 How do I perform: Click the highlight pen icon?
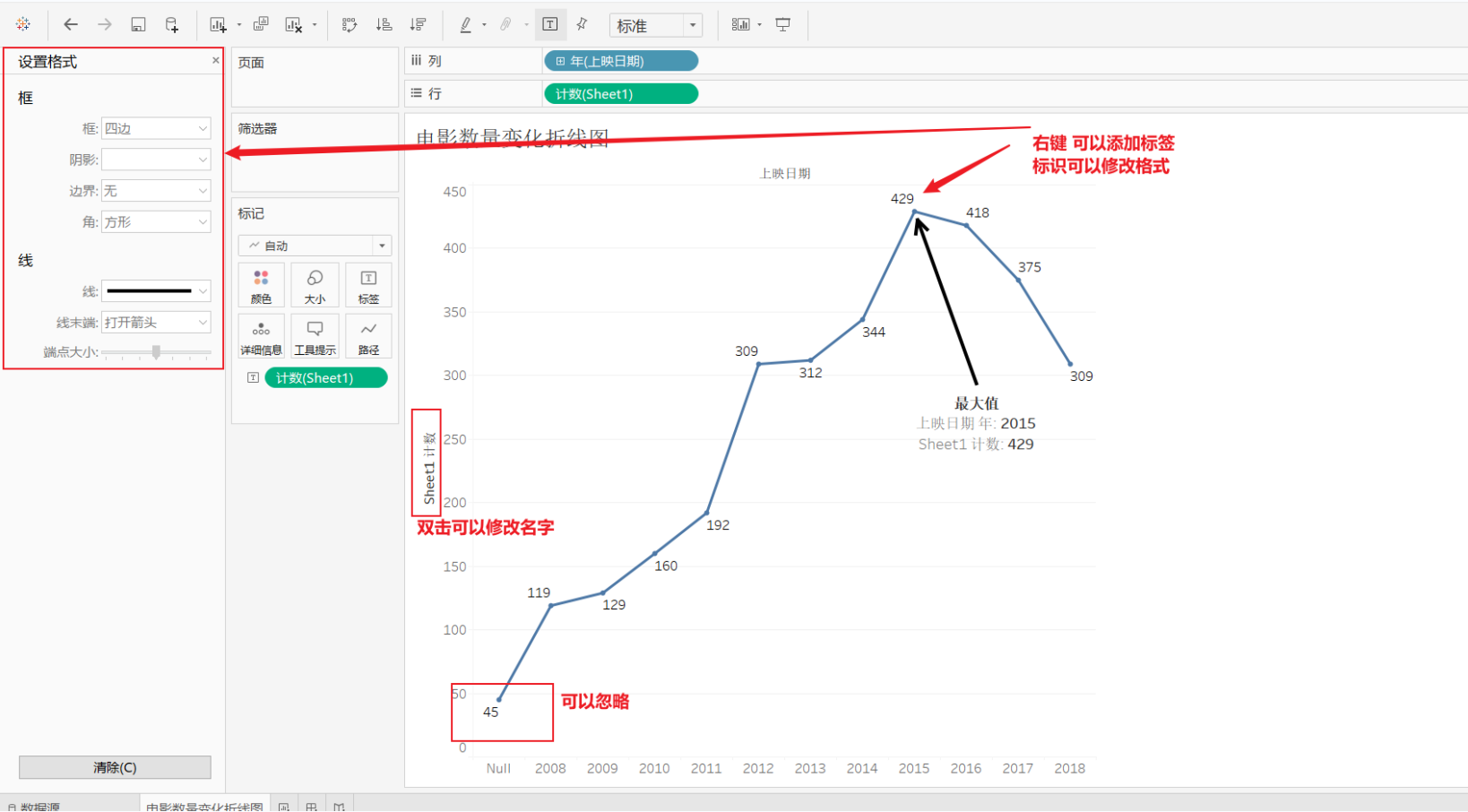click(x=466, y=24)
